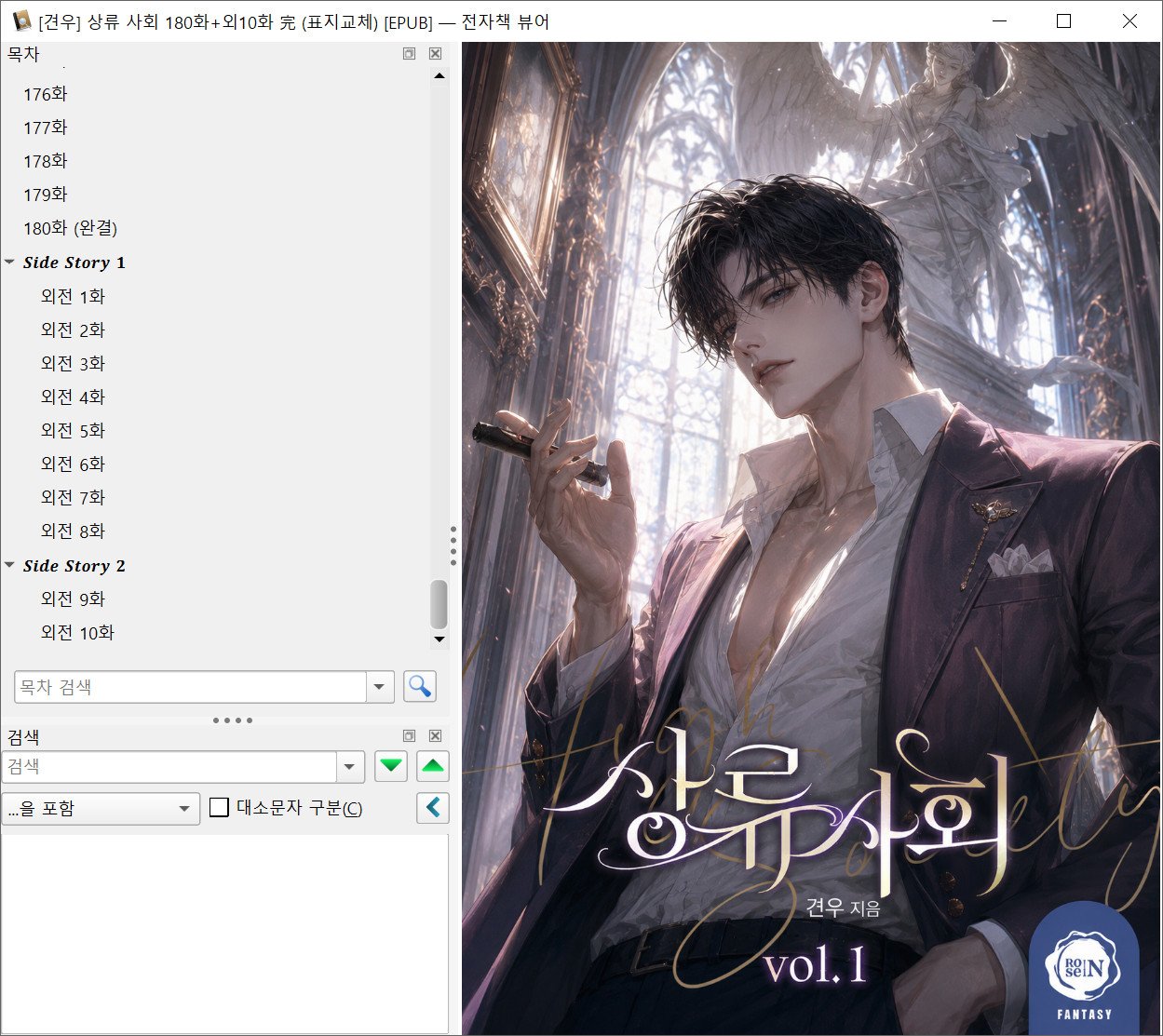Open chapter 178화
Screen dimensions: 1163x1036
(46, 161)
